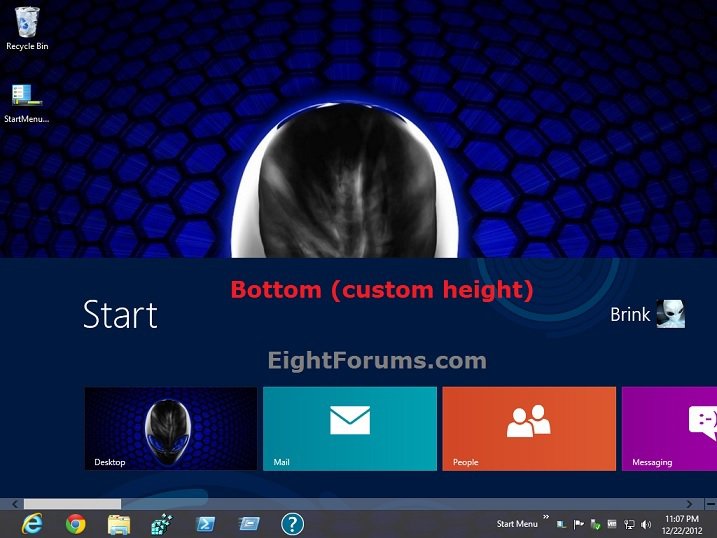
Task: Click the Brink user account picture
Action: [671, 314]
